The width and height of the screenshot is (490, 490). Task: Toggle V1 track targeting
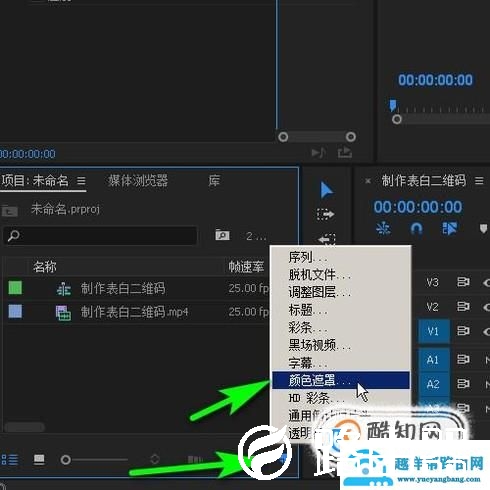click(434, 331)
